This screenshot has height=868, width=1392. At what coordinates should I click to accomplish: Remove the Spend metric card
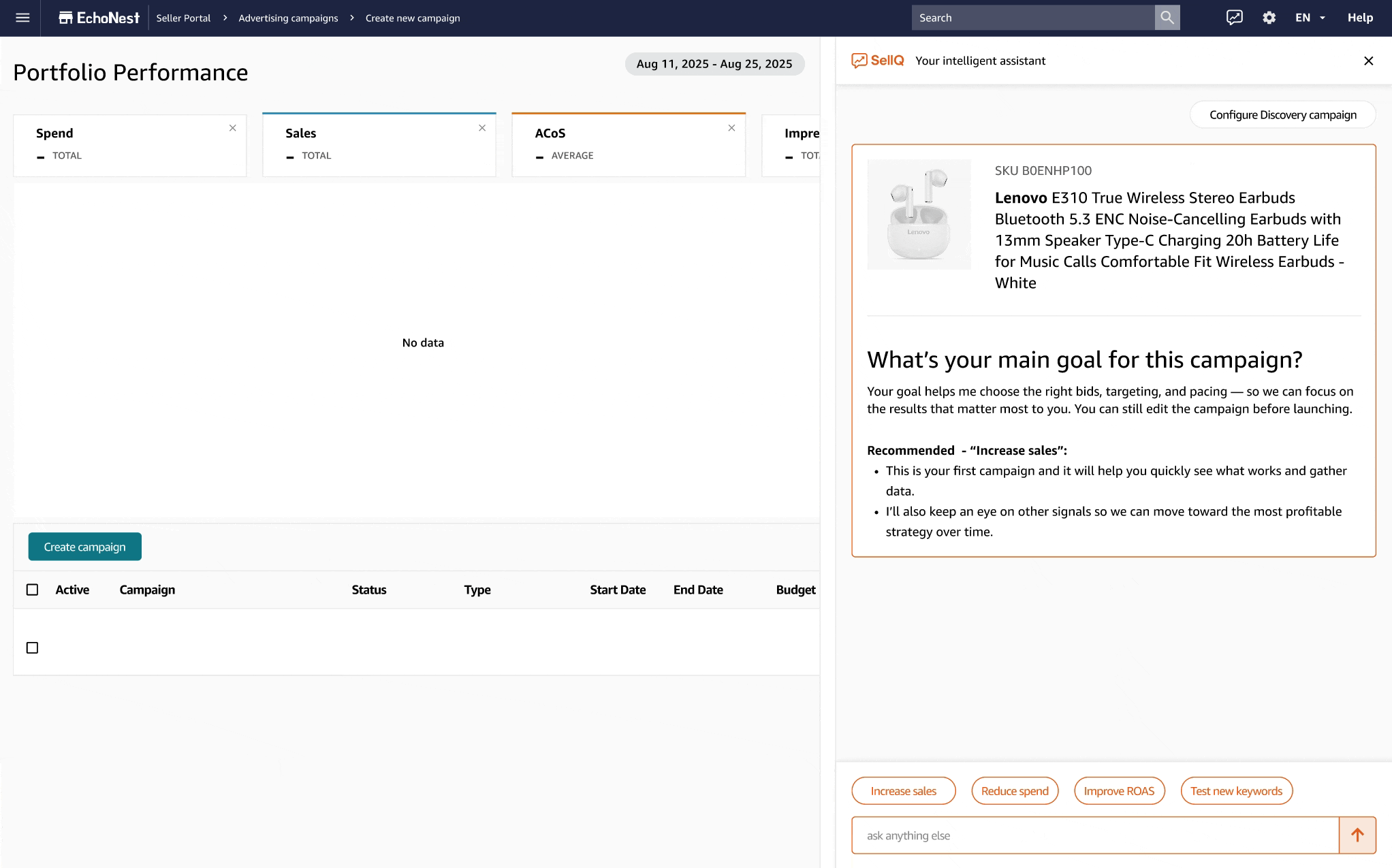[233, 128]
